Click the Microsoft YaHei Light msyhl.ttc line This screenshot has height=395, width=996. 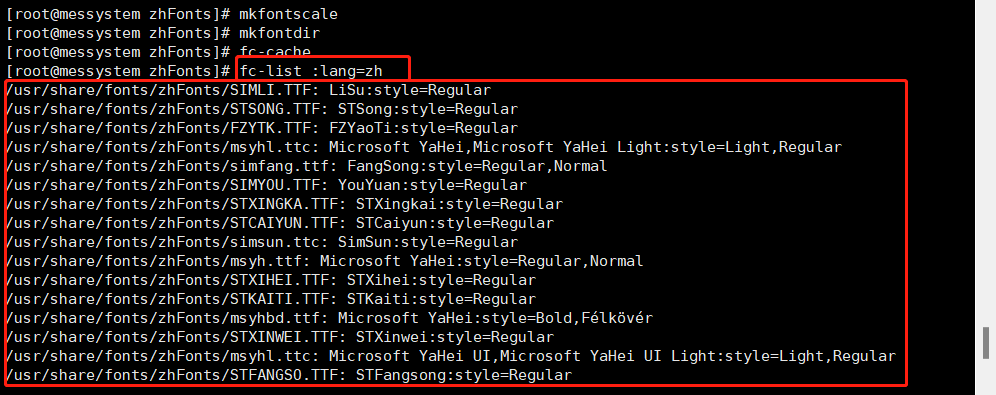click(424, 147)
